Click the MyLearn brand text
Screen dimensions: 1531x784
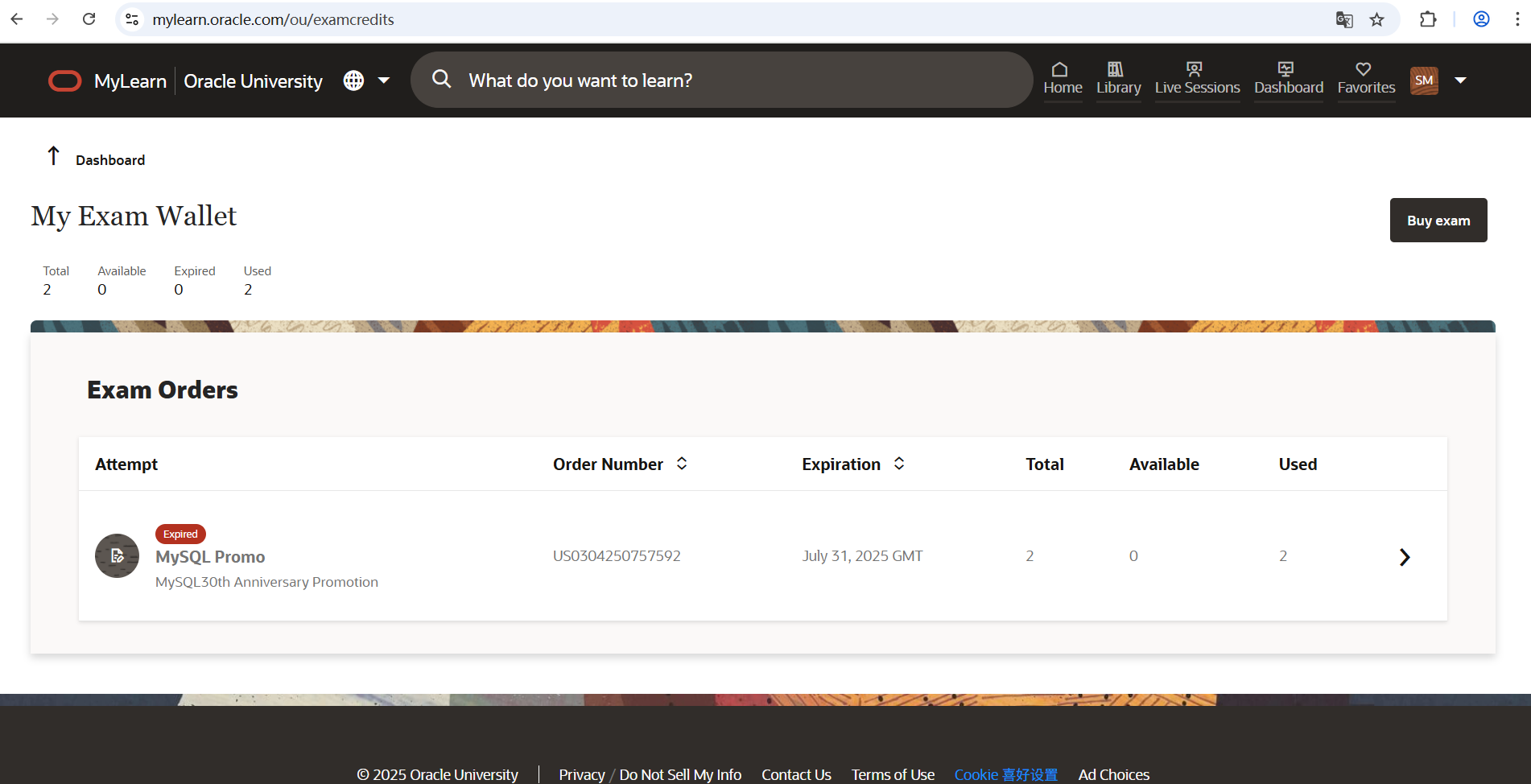130,81
